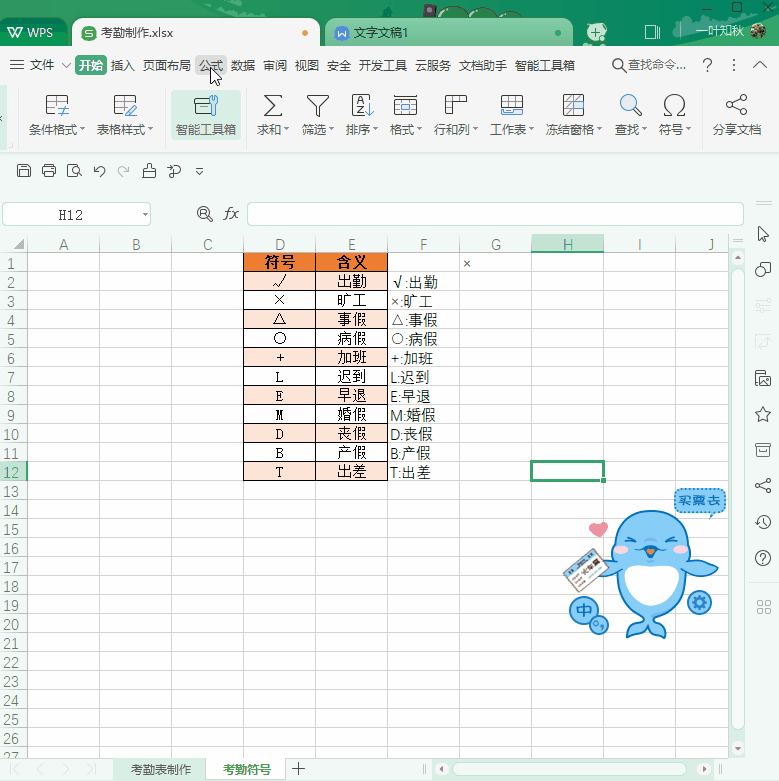
Task: Click the 筛选 filter funnel icon
Action: click(x=317, y=106)
